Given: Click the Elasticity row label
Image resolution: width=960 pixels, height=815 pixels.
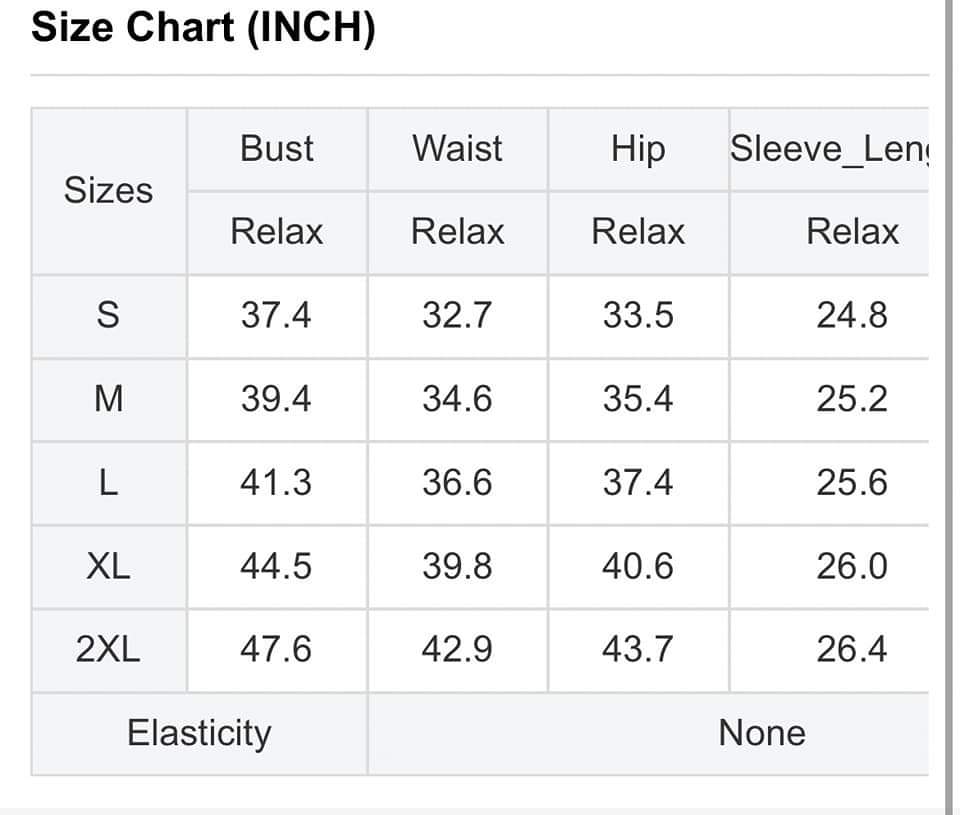Looking at the screenshot, I should point(199,733).
